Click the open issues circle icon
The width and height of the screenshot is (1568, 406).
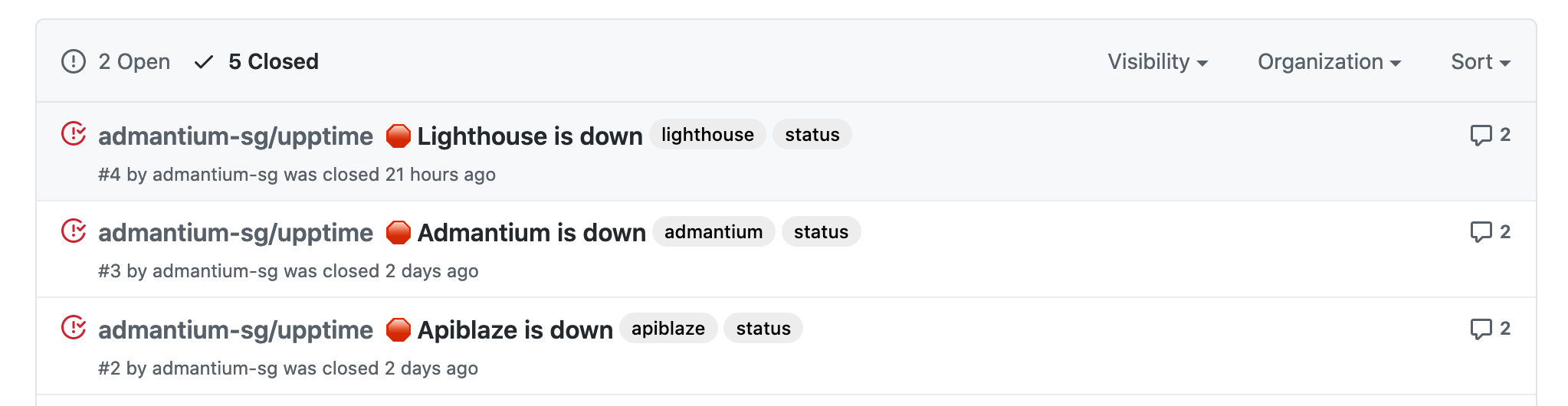point(74,61)
